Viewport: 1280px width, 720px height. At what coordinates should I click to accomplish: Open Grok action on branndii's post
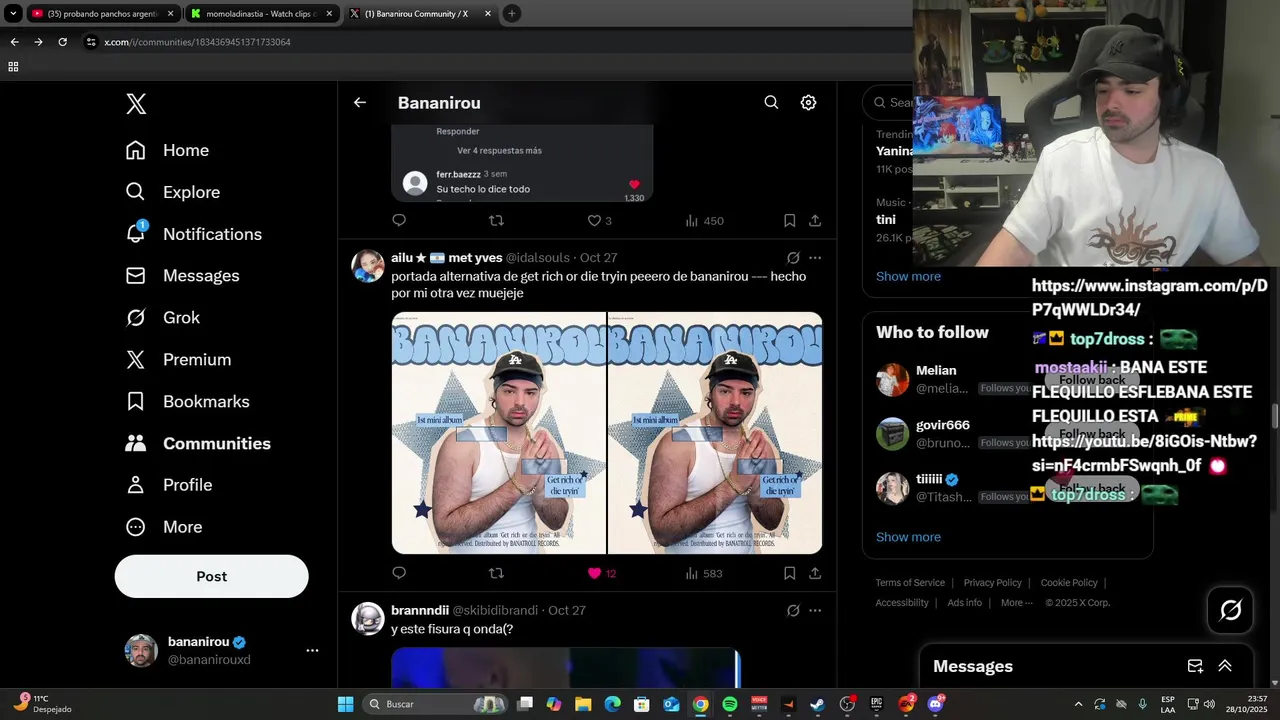click(793, 610)
